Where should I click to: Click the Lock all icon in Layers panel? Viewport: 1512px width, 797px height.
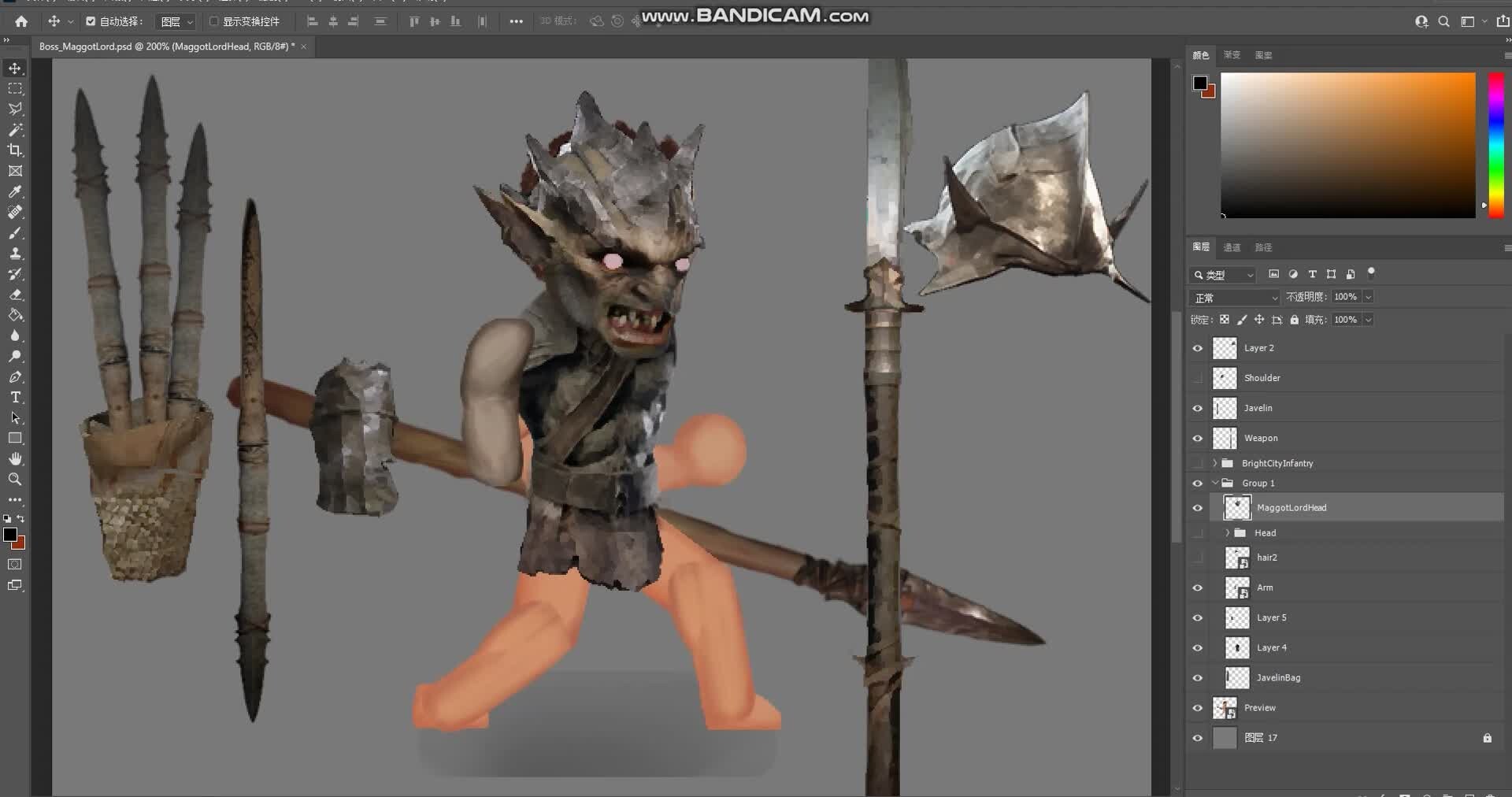[1295, 320]
